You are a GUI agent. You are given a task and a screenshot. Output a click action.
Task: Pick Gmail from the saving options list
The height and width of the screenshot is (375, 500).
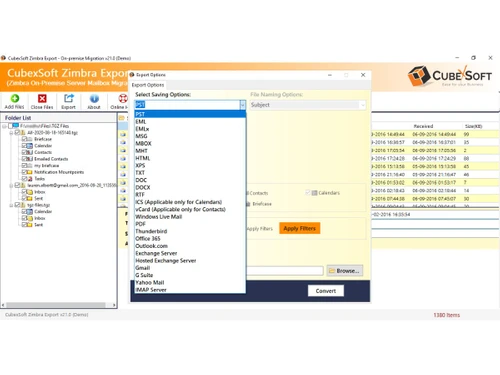[190, 268]
